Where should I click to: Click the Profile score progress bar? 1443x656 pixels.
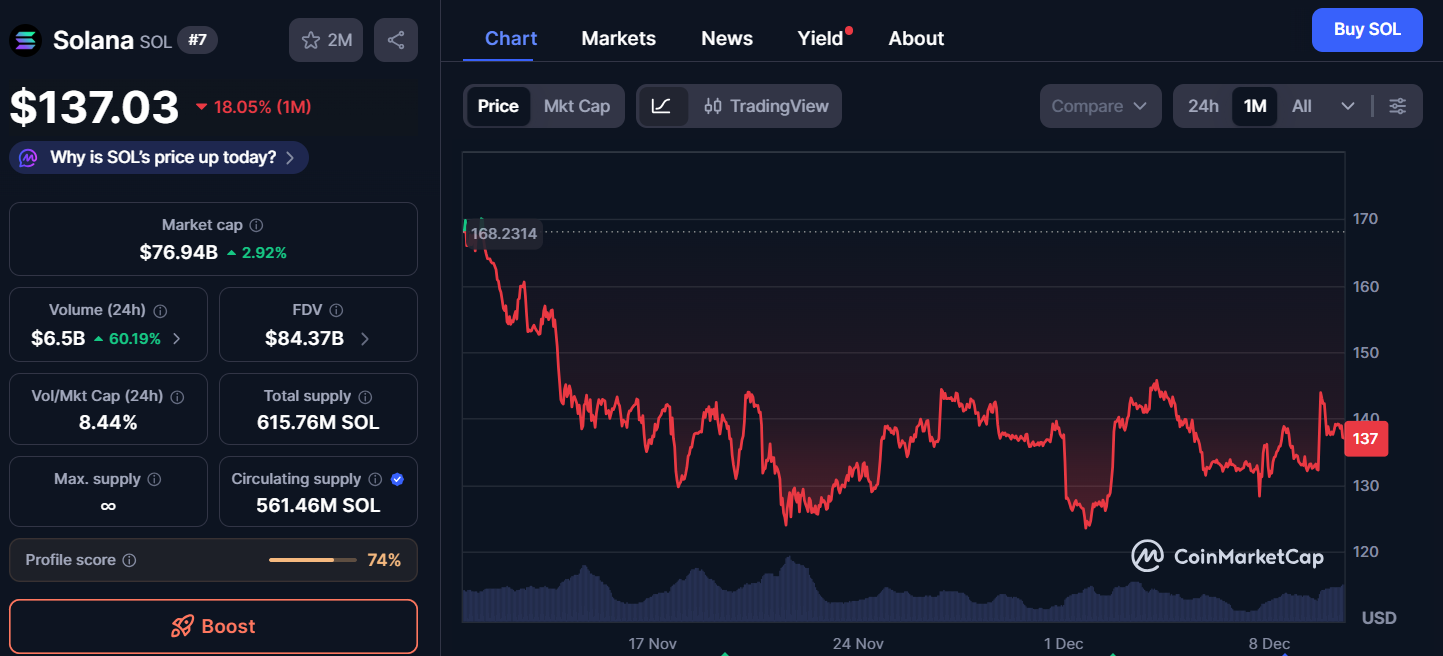coord(312,561)
